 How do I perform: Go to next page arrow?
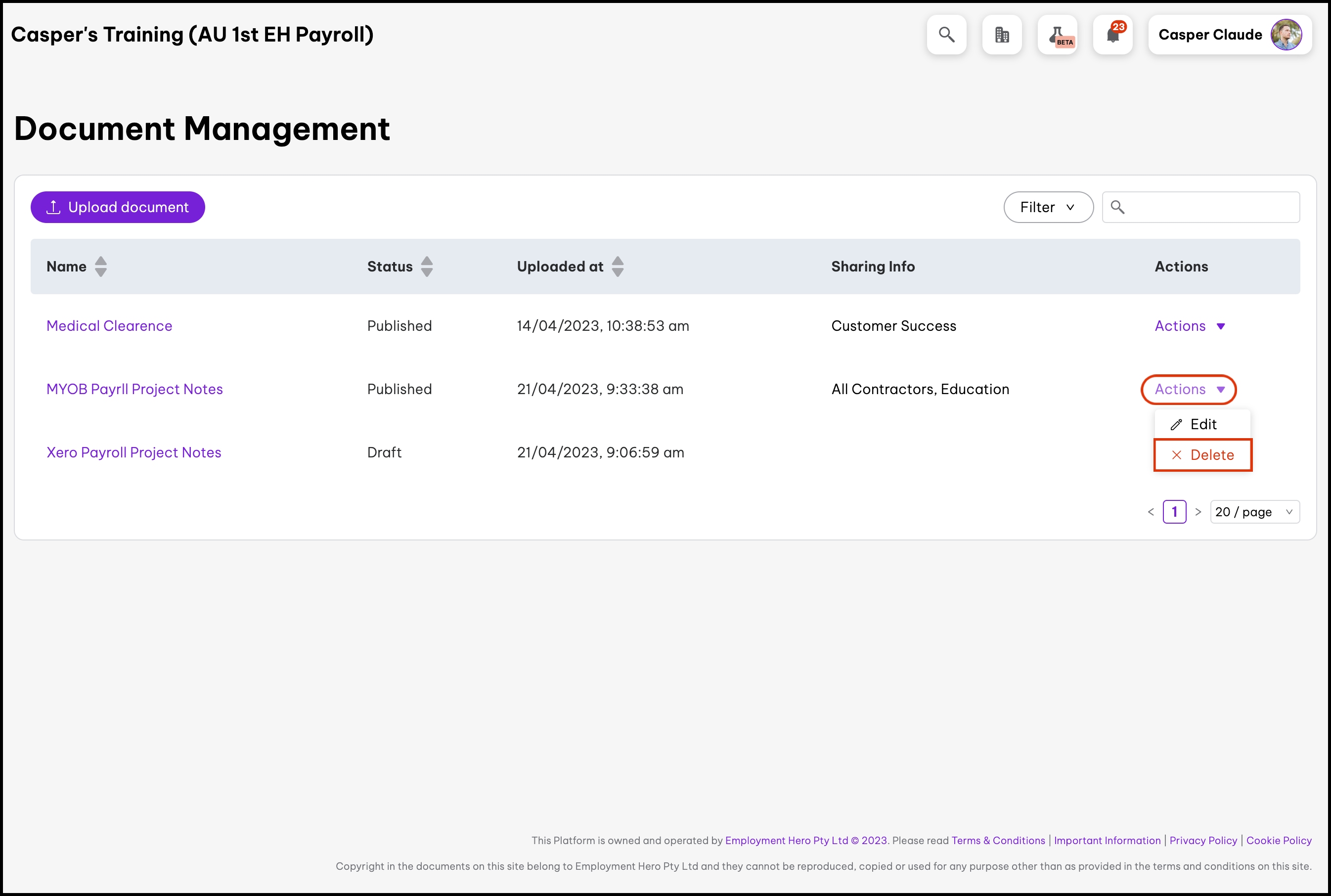(1198, 512)
